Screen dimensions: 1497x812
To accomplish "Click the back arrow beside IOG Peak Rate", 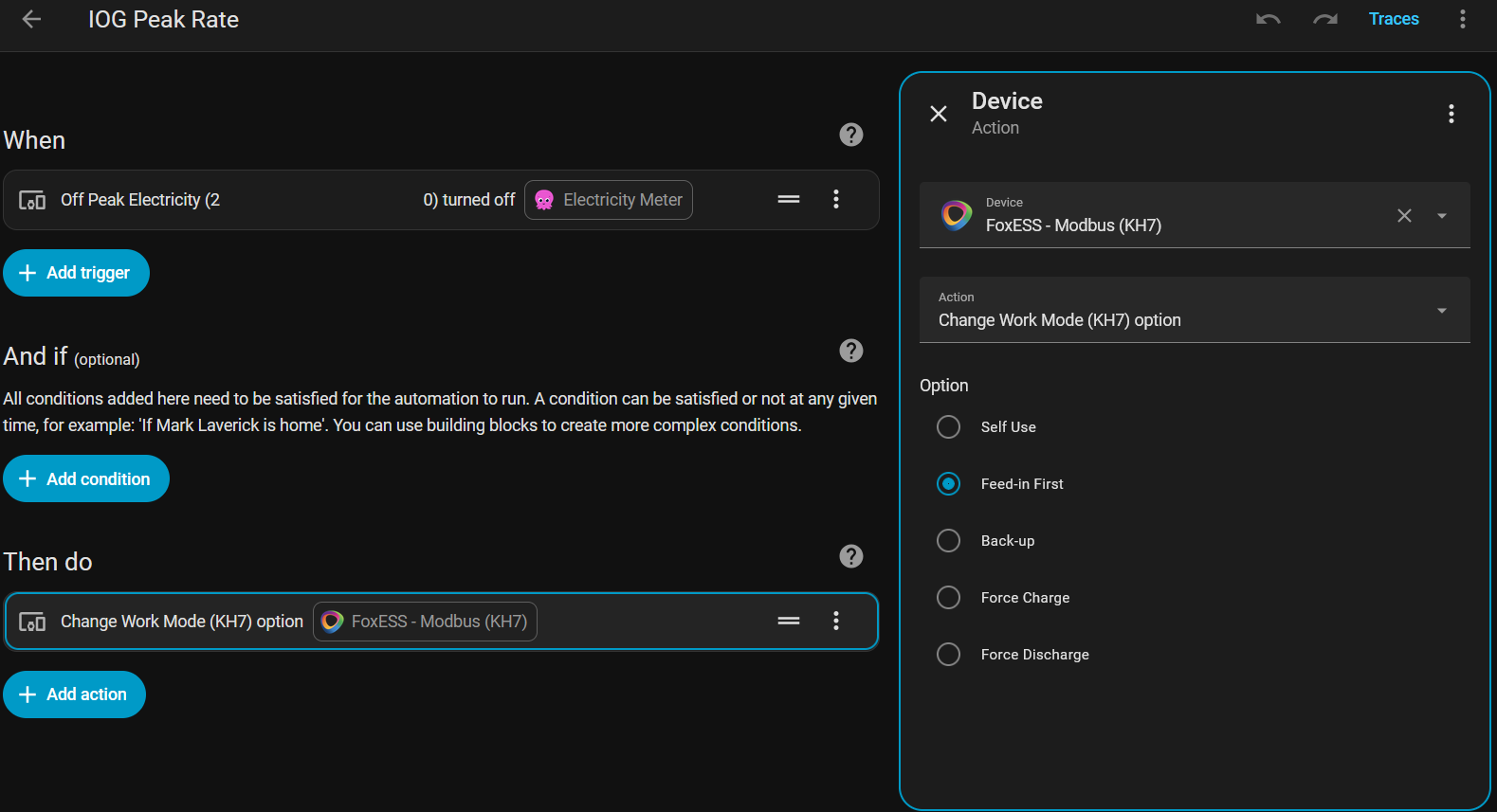I will [x=31, y=19].
